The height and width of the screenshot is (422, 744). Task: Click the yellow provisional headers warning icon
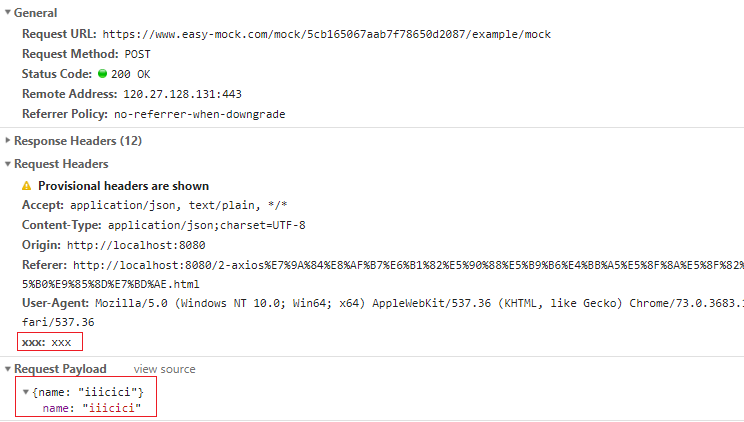pos(27,186)
